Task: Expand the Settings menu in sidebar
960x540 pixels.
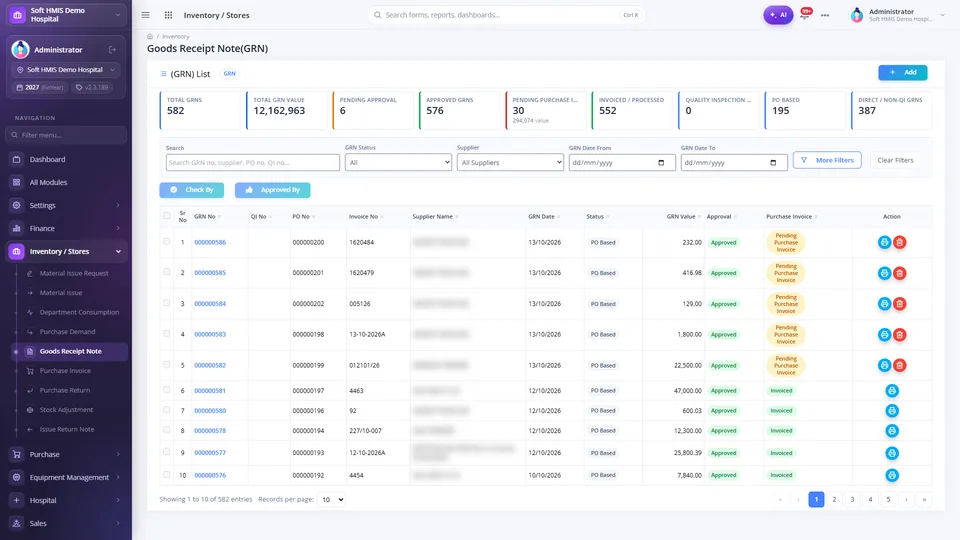Action: pos(66,205)
